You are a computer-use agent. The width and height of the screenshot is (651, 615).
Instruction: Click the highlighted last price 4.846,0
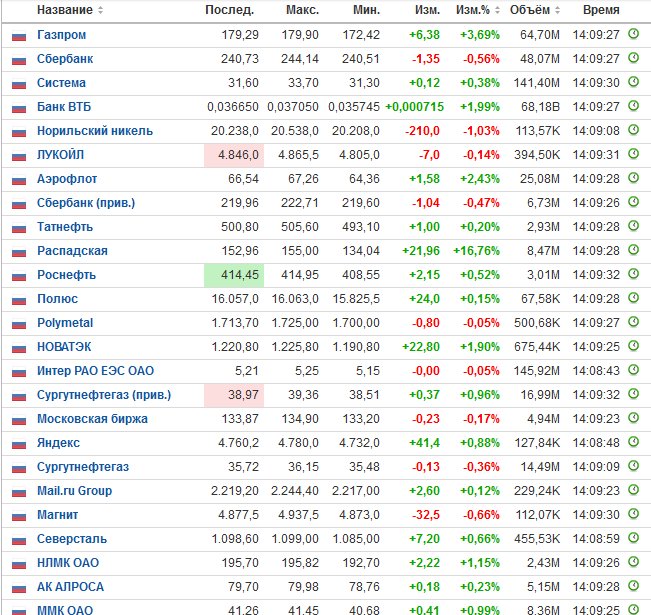234,155
